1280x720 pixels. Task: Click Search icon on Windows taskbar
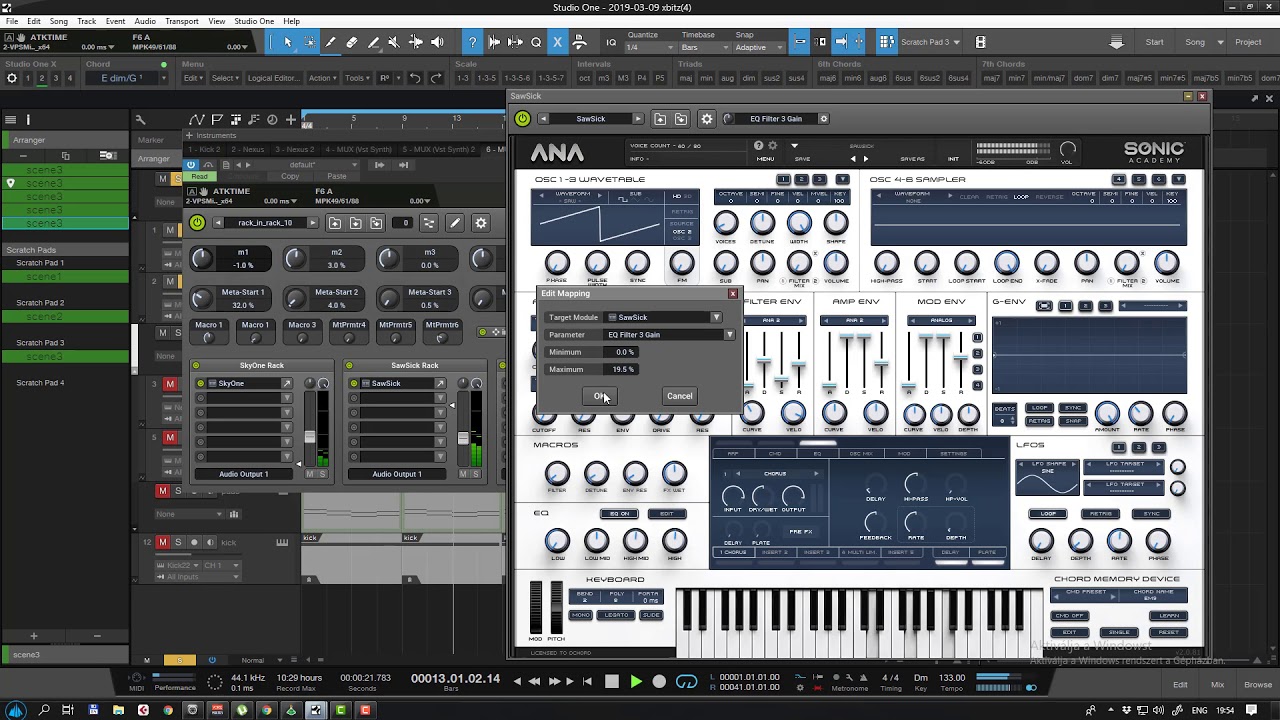click(x=44, y=710)
